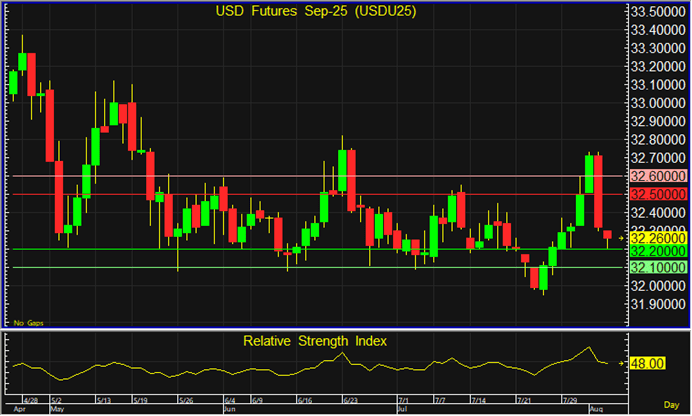The height and width of the screenshot is (416, 692).
Task: Click the RSI arrow marker beside 48.00
Action: (622, 363)
